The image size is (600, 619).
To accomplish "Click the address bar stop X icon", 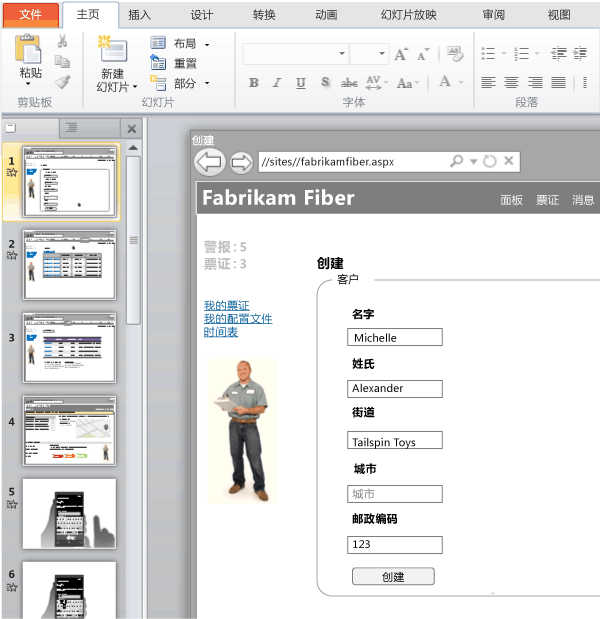I will (509, 160).
